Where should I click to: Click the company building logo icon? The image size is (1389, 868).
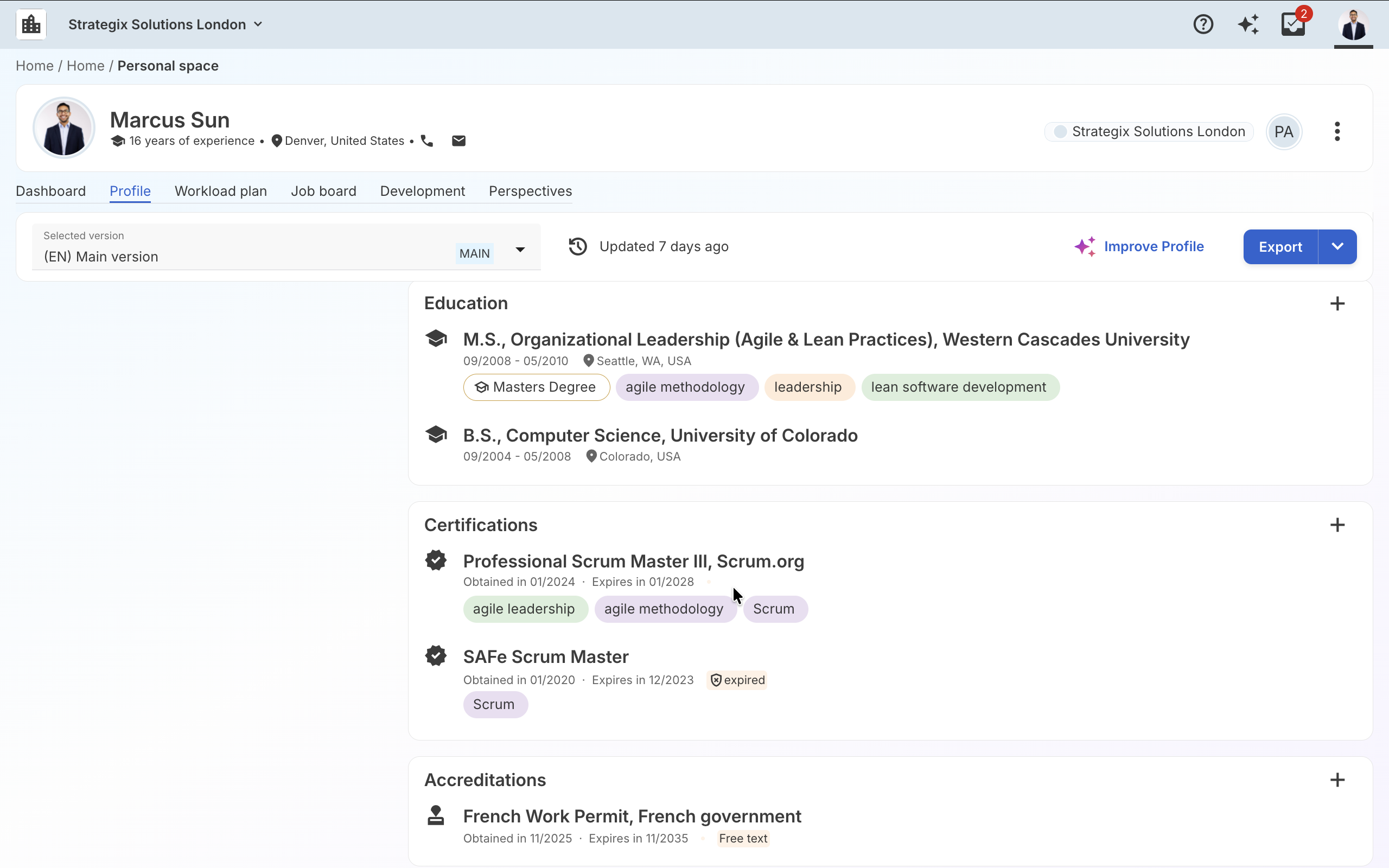[31, 24]
